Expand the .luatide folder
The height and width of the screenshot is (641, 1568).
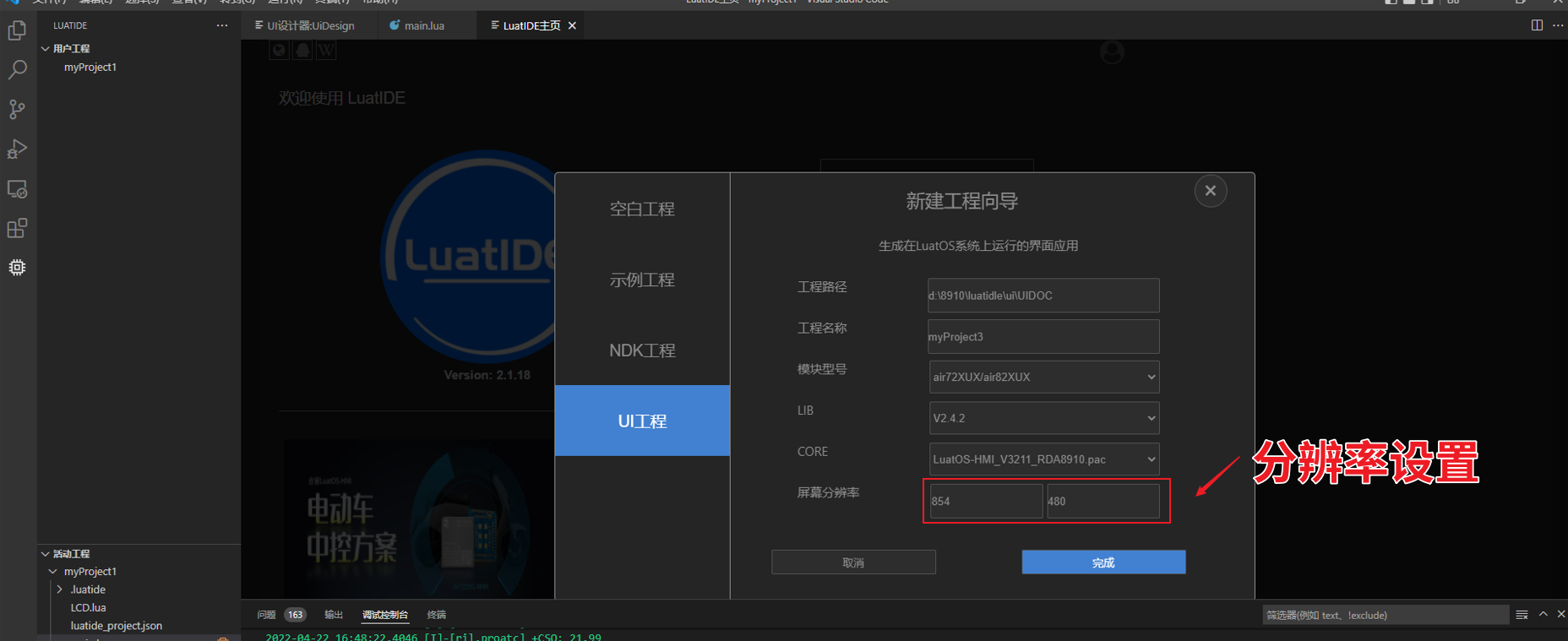(87, 589)
